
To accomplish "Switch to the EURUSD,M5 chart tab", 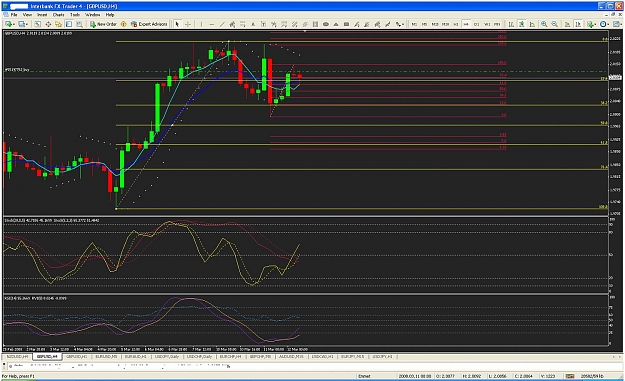I will pyautogui.click(x=106, y=356).
